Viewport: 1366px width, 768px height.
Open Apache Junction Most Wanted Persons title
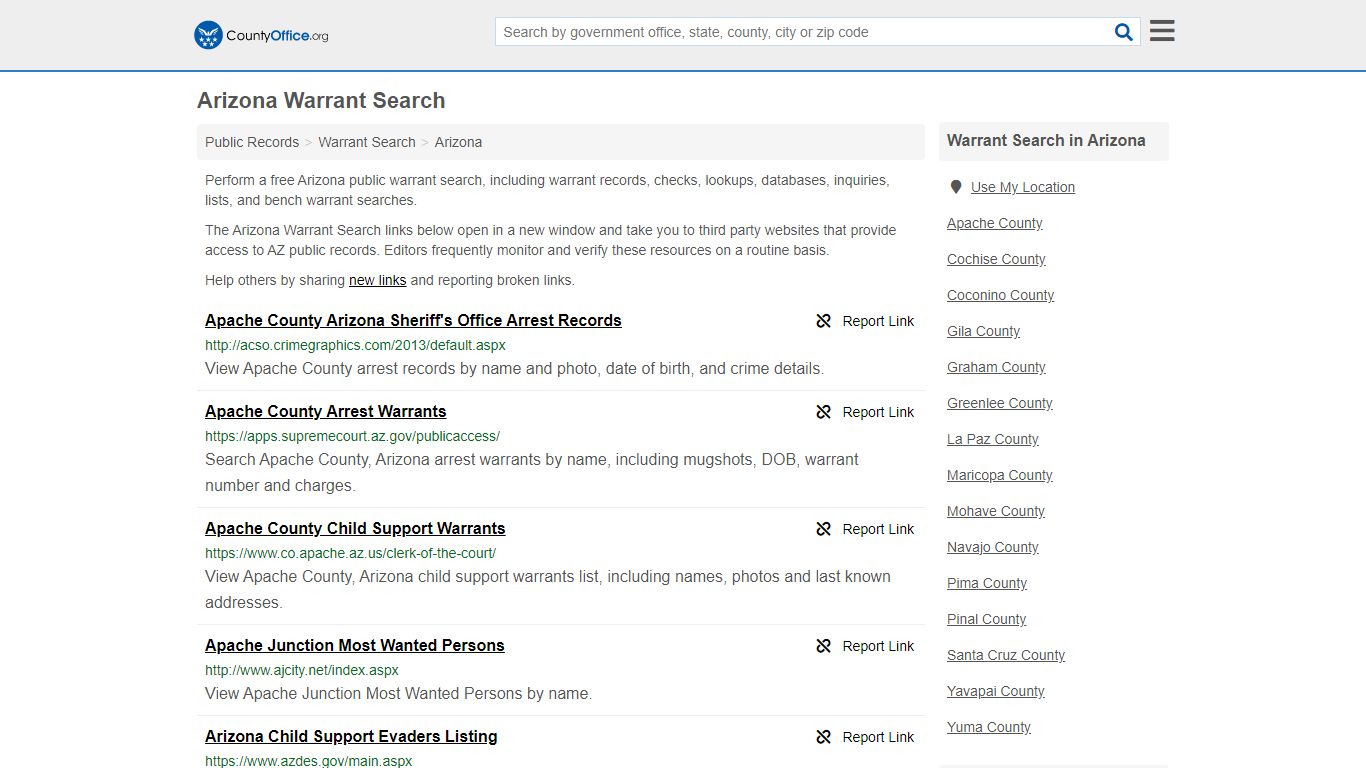coord(354,645)
